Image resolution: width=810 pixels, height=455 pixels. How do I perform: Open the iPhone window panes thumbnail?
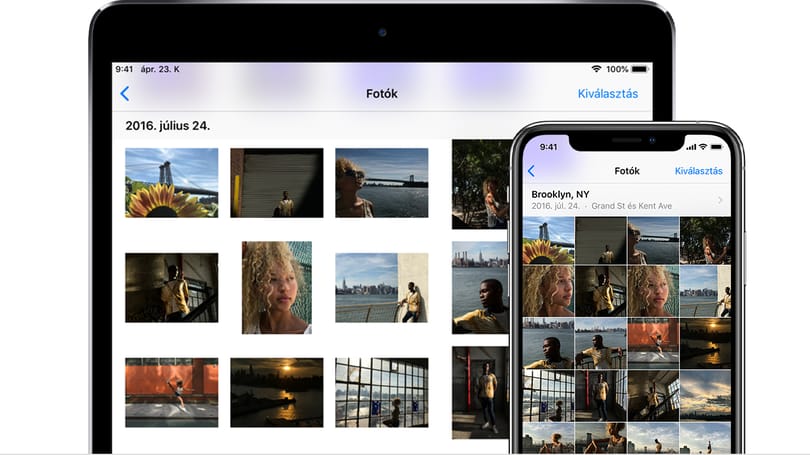click(549, 396)
